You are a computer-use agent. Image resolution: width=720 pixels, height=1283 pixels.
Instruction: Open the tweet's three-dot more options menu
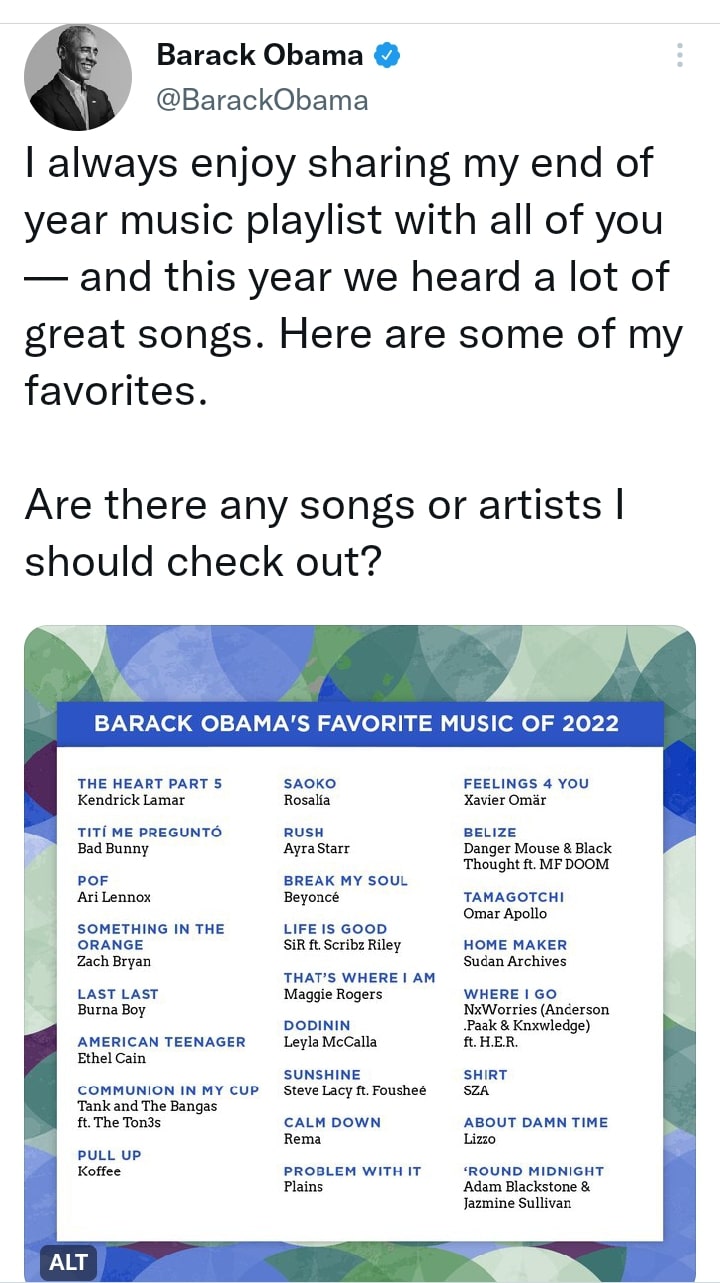click(680, 55)
